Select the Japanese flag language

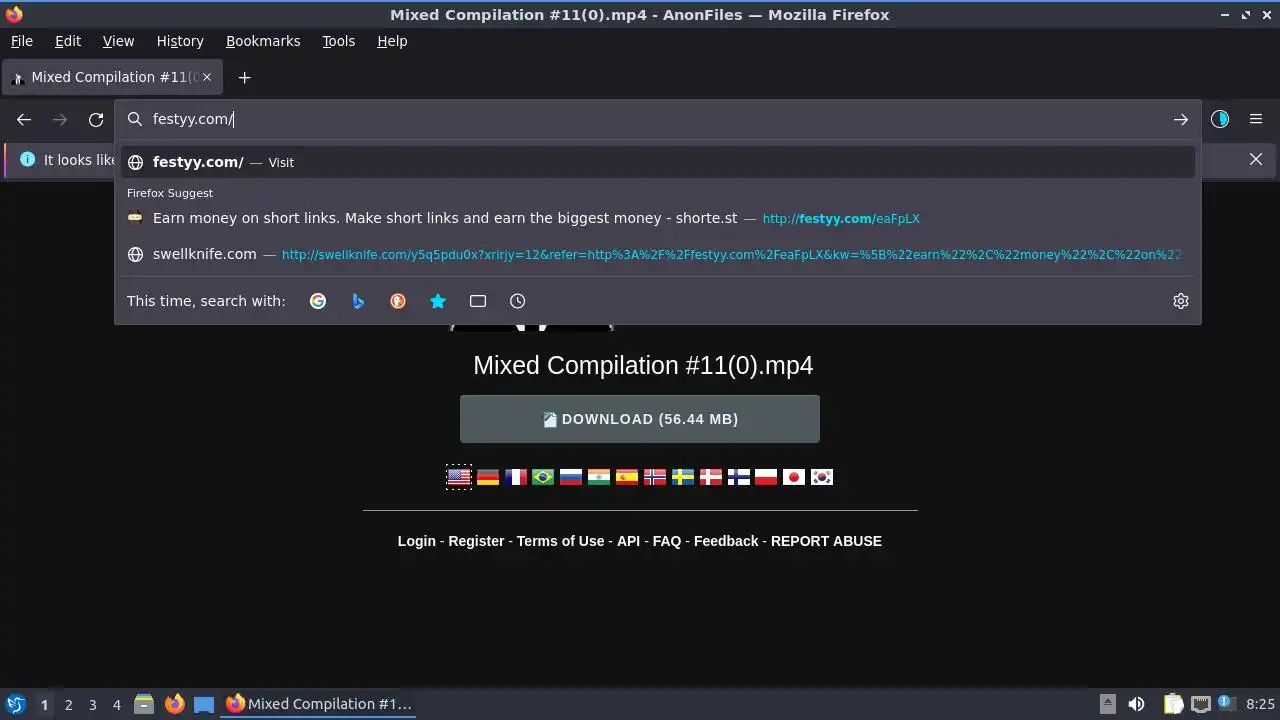pos(794,477)
